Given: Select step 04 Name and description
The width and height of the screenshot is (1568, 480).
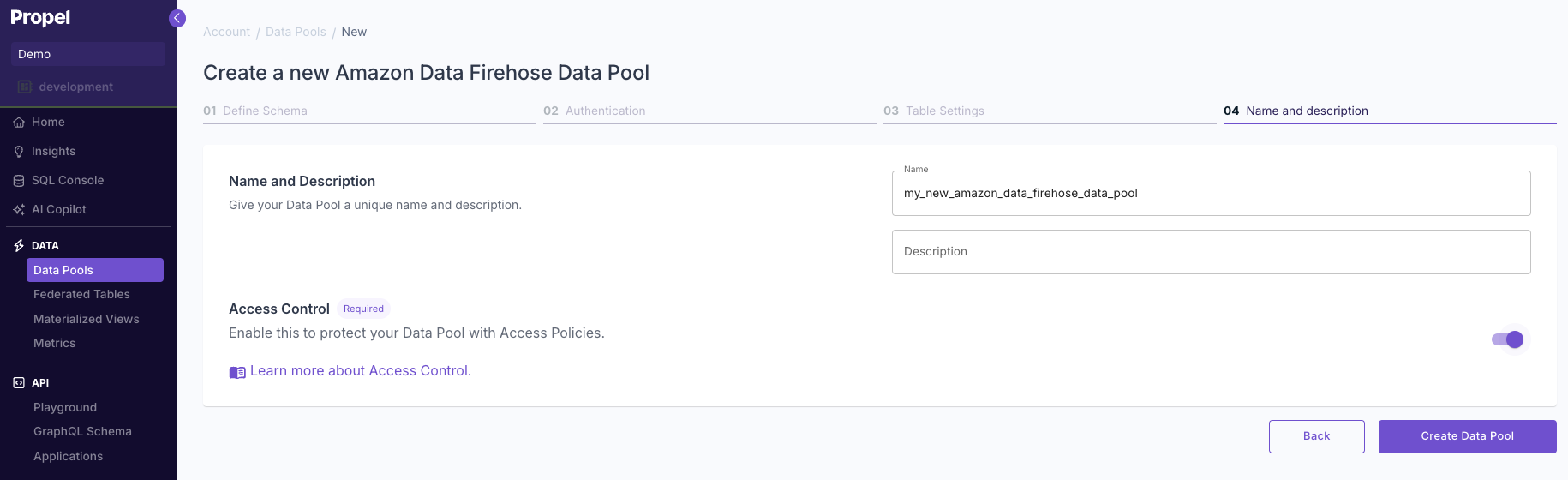Looking at the screenshot, I should [1390, 111].
